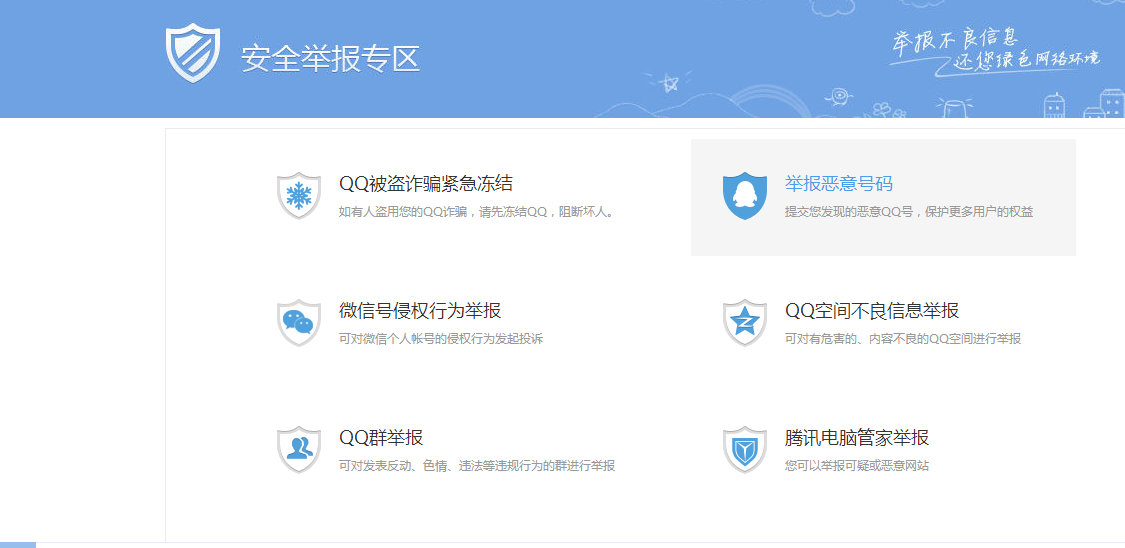Click the Tencent PC Manager shield icon

pos(745,450)
